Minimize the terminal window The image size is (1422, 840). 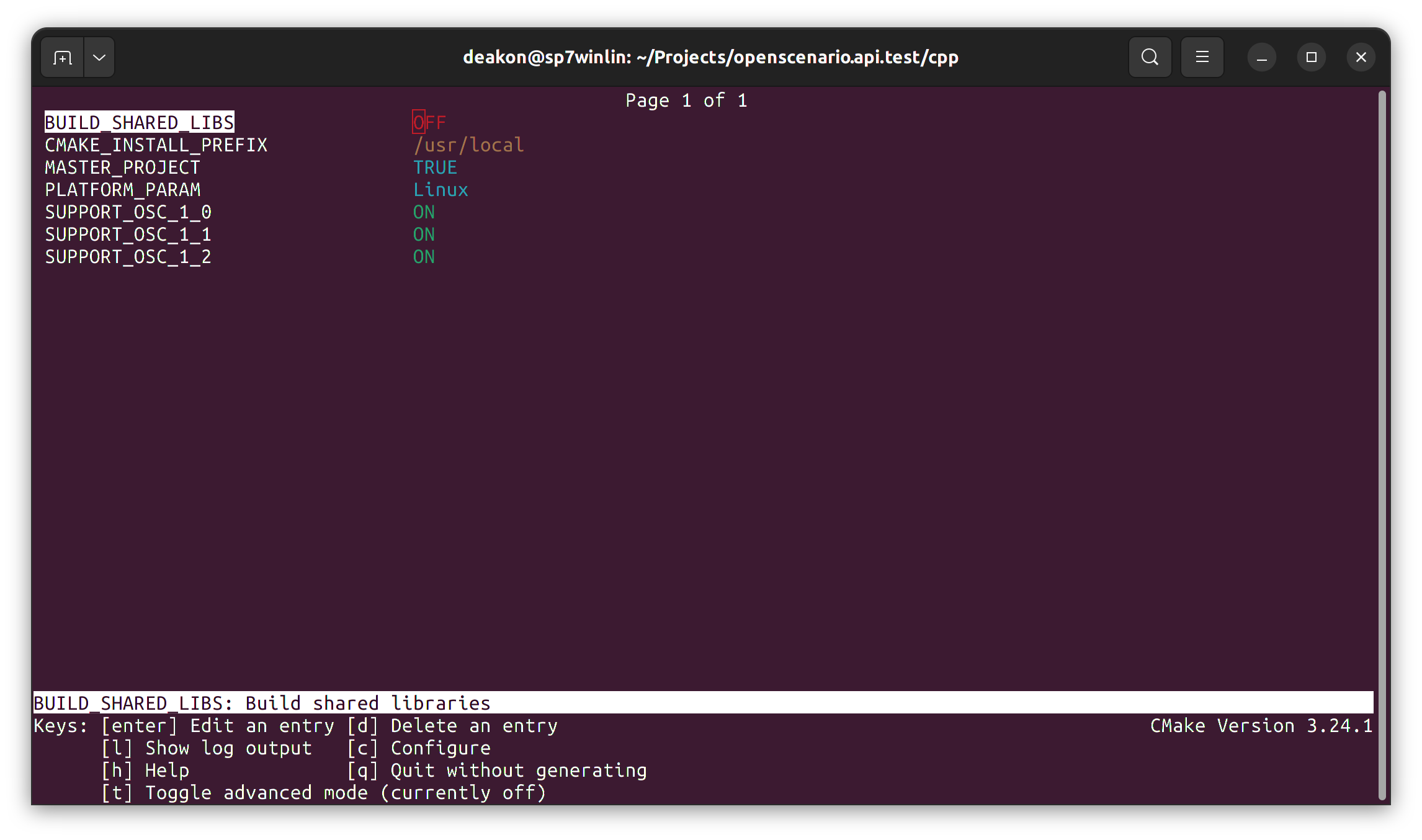[x=1262, y=58]
